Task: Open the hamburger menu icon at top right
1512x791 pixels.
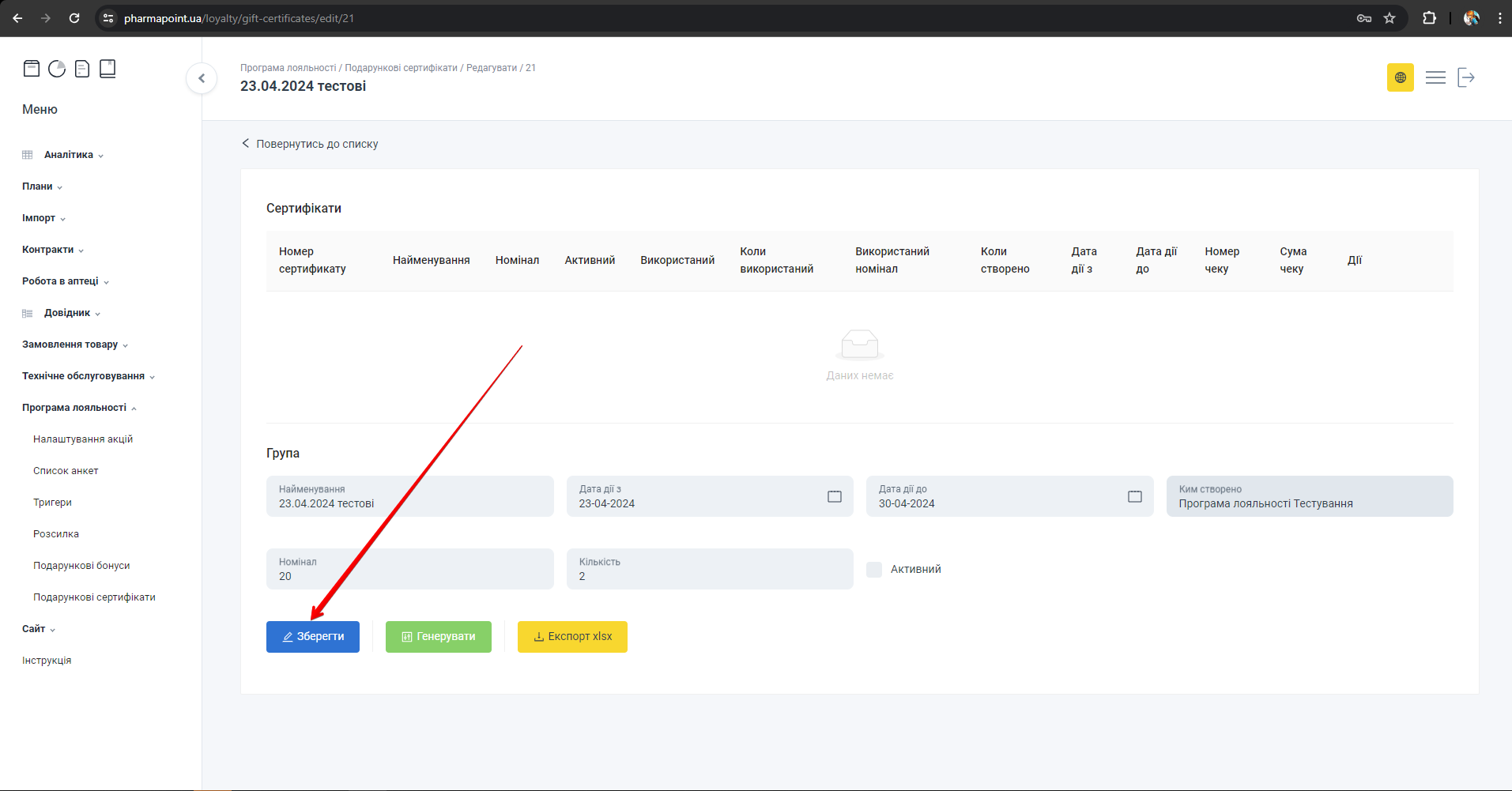Action: coord(1435,77)
